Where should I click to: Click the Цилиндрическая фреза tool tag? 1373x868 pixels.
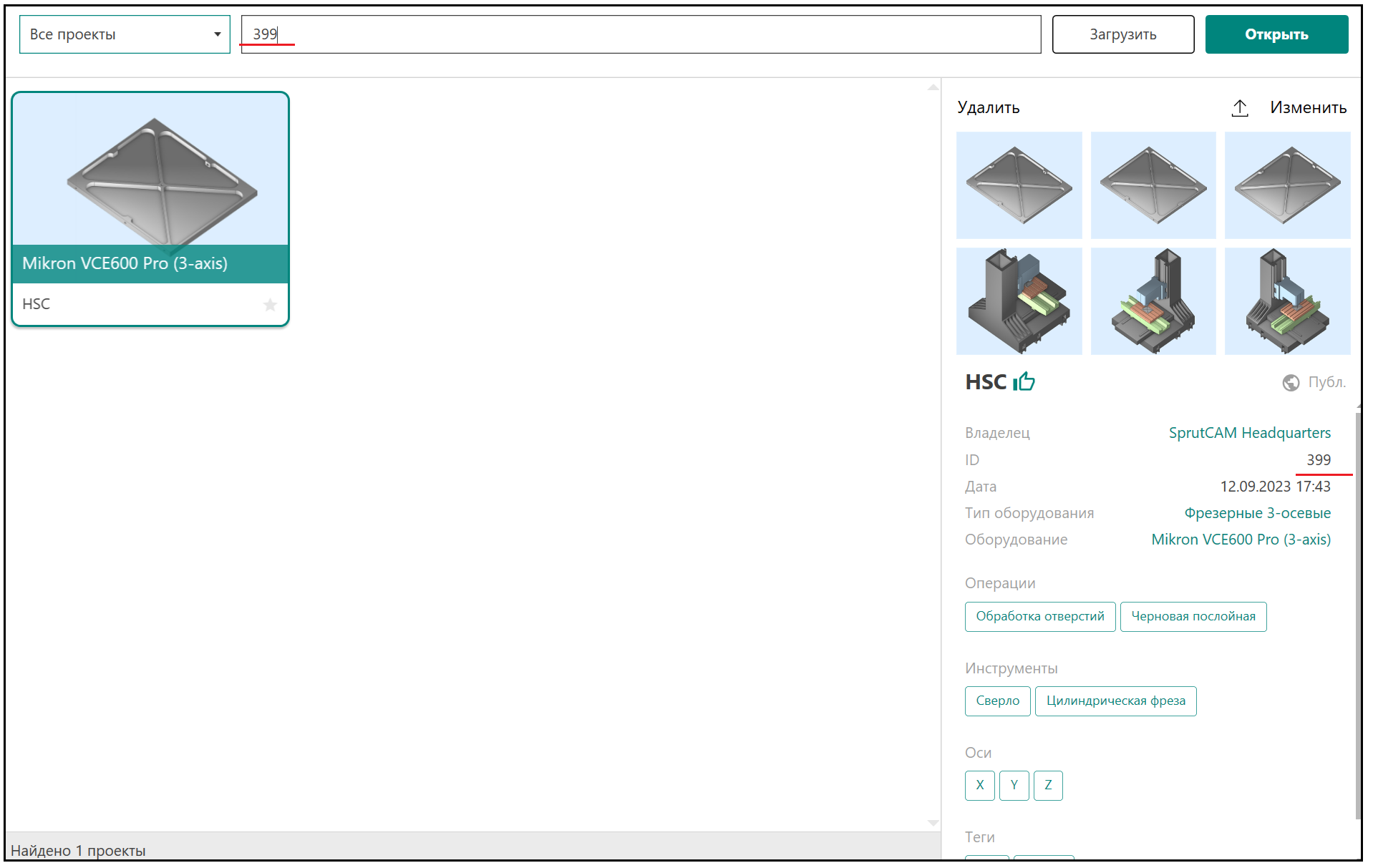pyautogui.click(x=1115, y=701)
